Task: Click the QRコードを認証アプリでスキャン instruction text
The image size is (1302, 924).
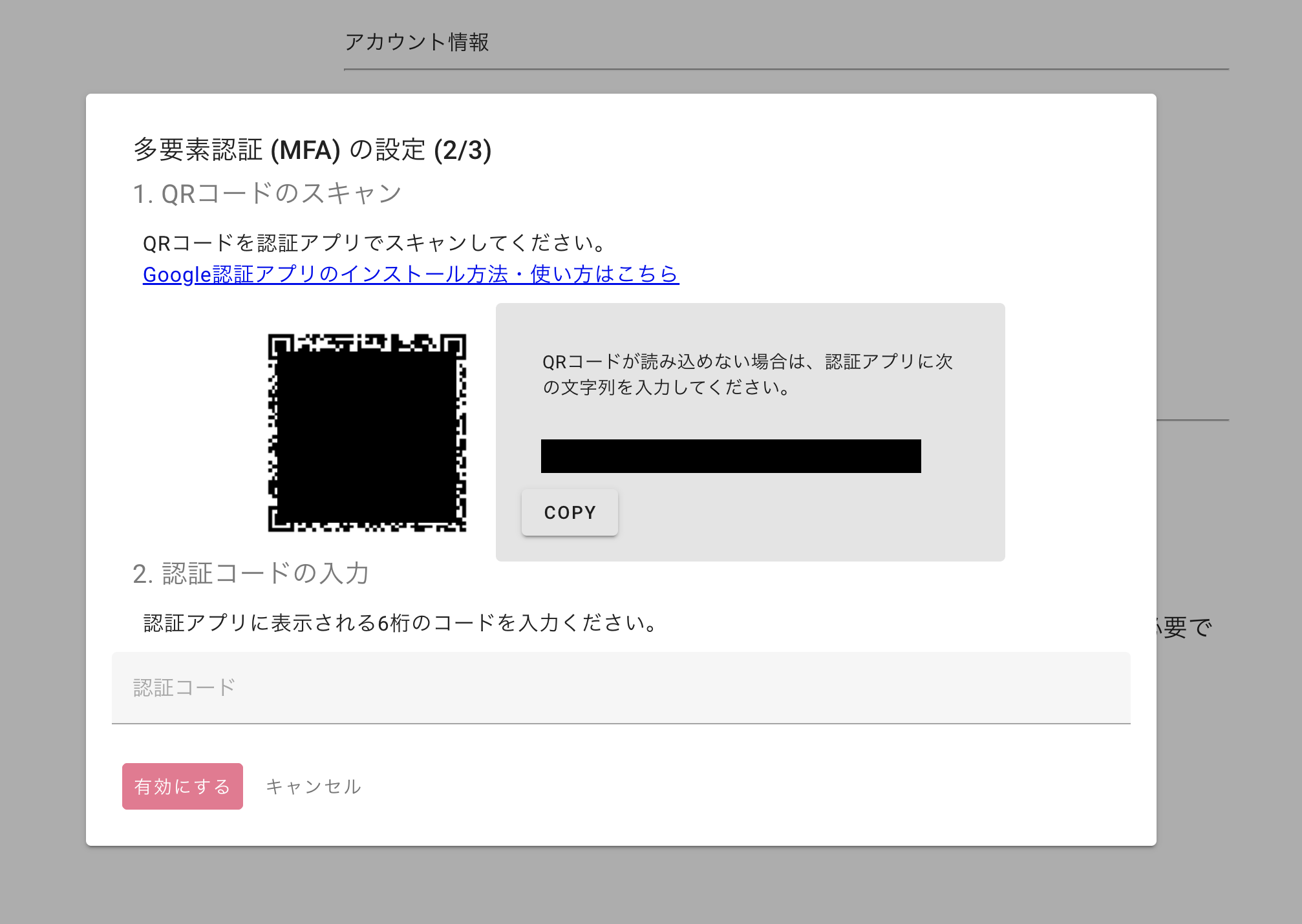Action: coord(375,243)
